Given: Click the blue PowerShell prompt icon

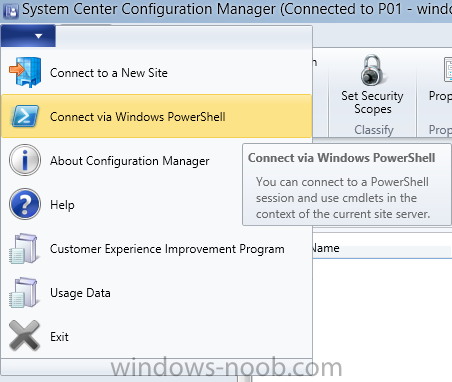Looking at the screenshot, I should pyautogui.click(x=25, y=116).
